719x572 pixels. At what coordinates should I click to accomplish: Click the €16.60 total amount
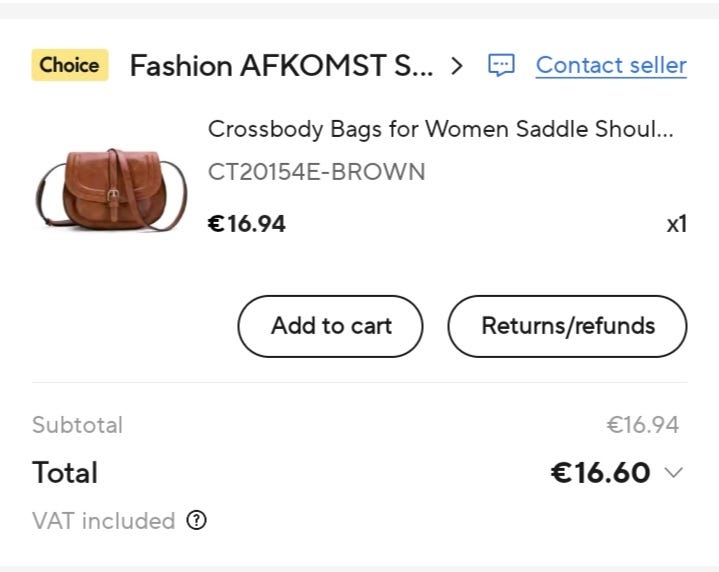(600, 473)
